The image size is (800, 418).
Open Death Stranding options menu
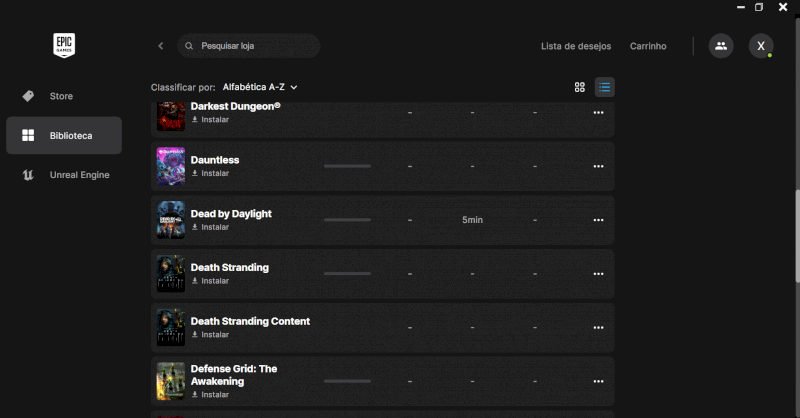point(598,274)
